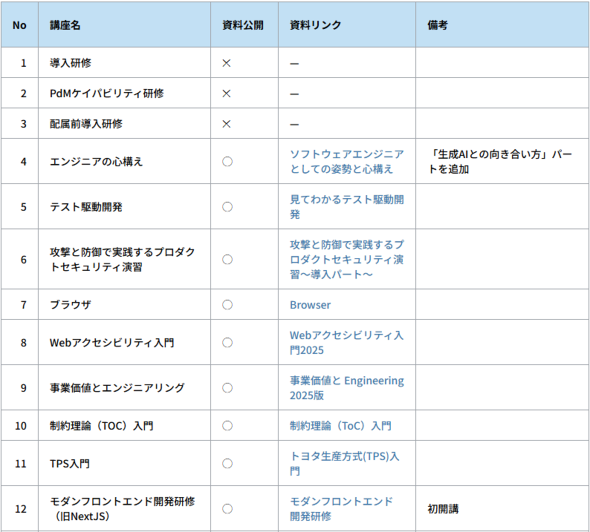The image size is (590, 532).
Task: Click the ○ mark in the ブラウザ row
Action: [x=227, y=305]
